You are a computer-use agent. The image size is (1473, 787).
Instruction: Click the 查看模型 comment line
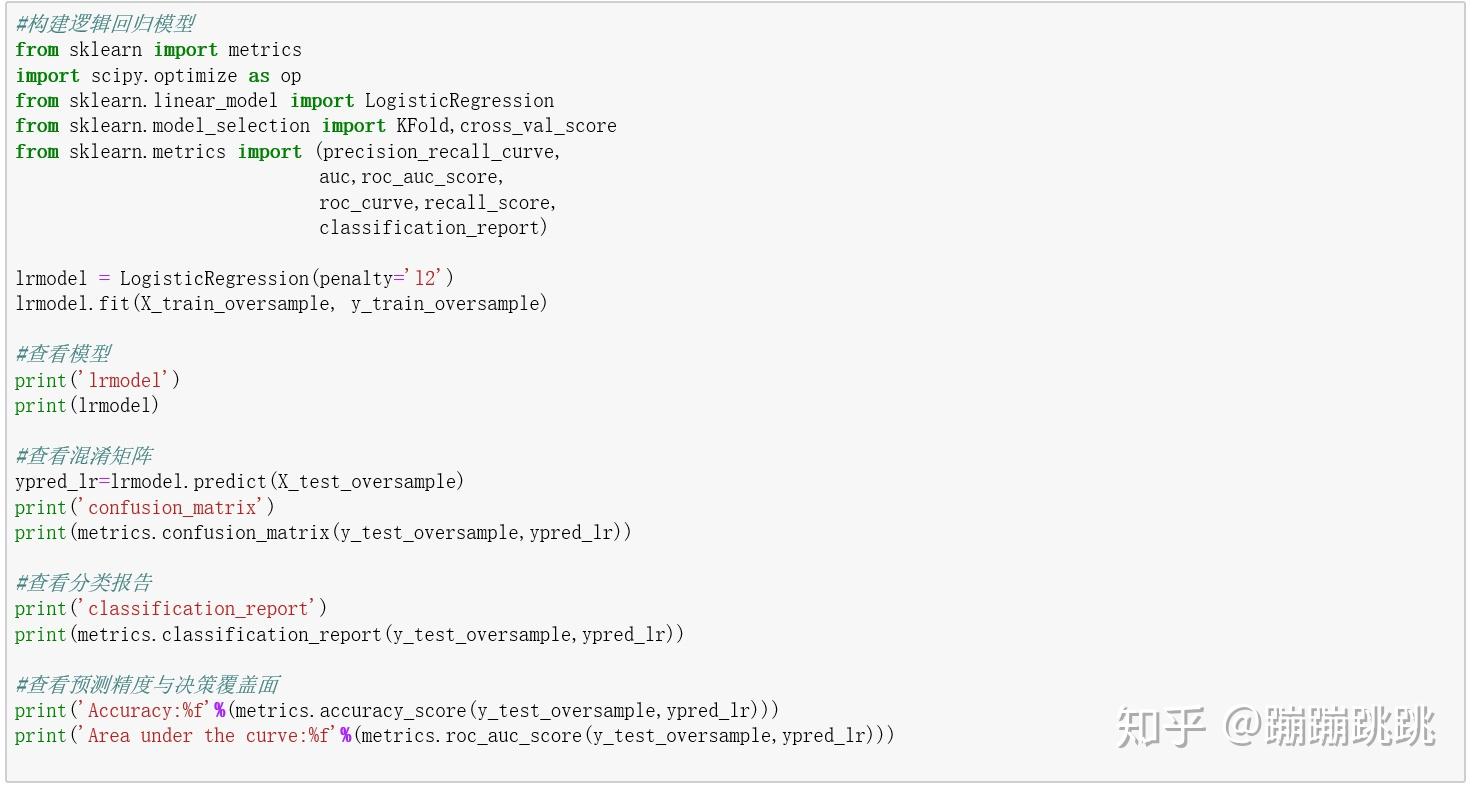coord(63,354)
